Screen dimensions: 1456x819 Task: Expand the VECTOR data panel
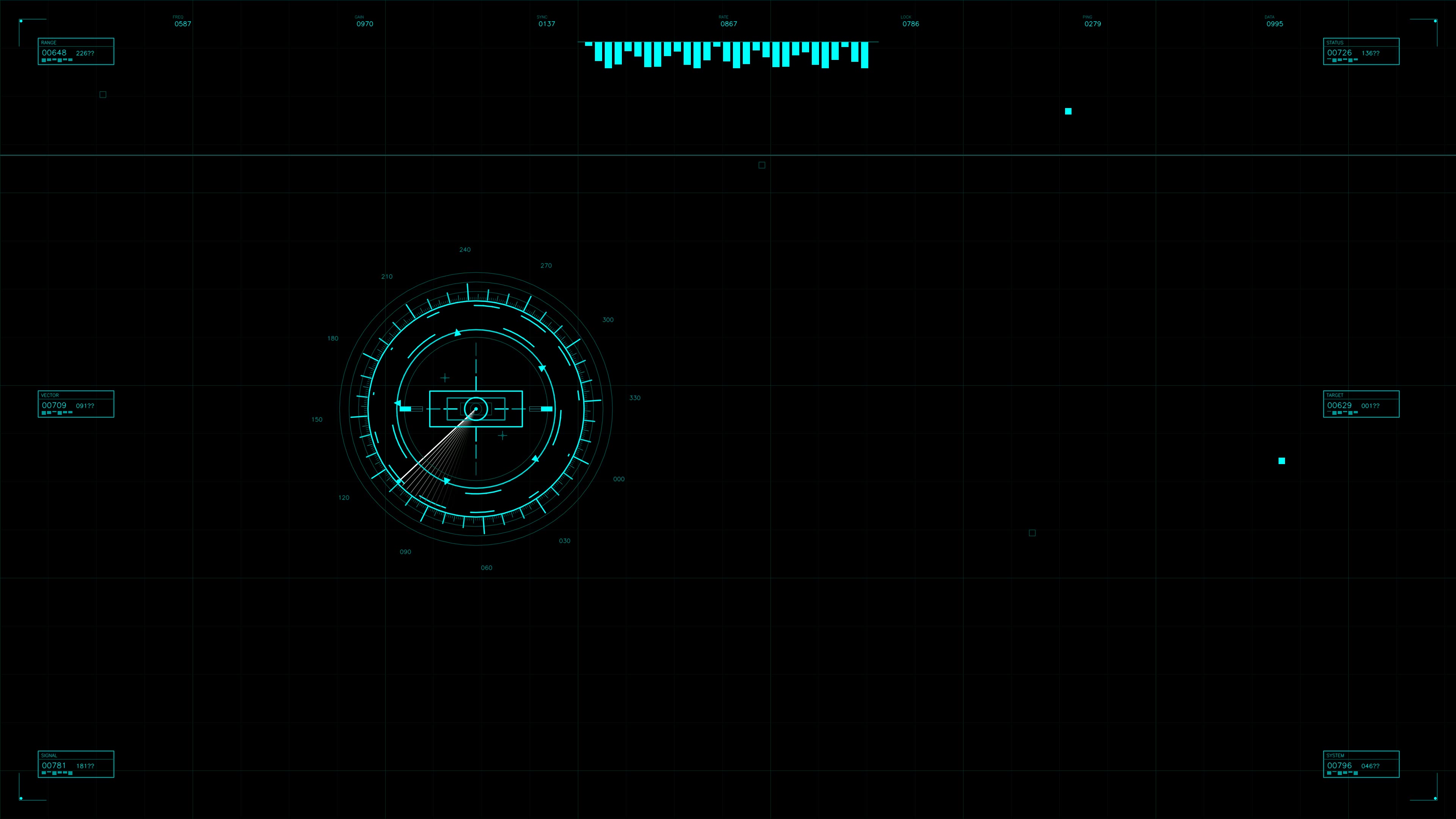tap(76, 403)
